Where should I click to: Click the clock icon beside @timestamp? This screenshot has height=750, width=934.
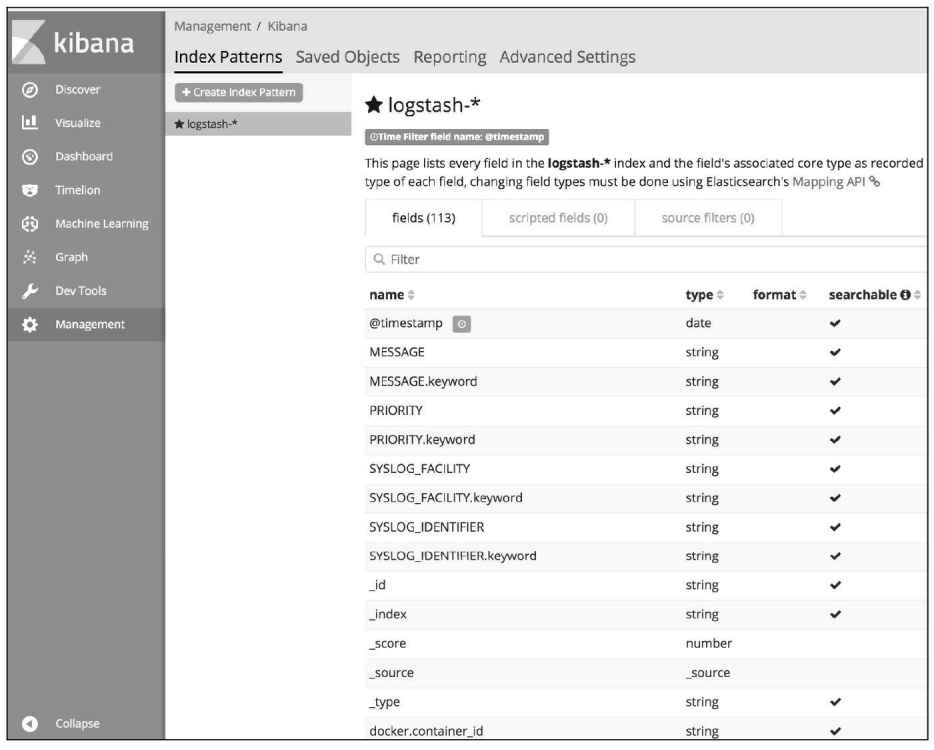pos(461,324)
